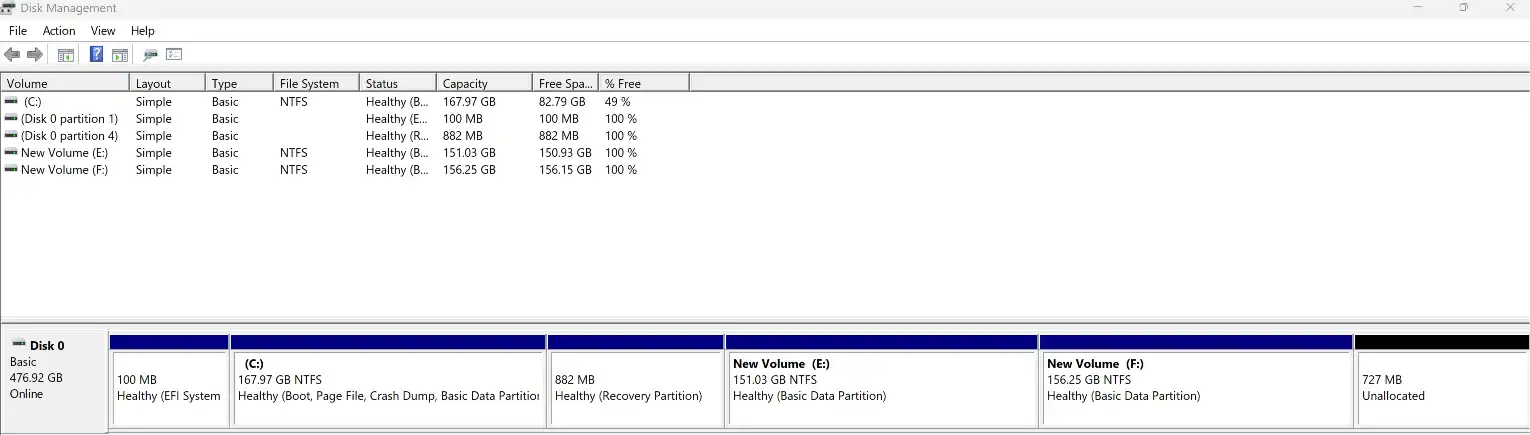Click the 150.93 GB free space cell
1530x435 pixels.
565,153
